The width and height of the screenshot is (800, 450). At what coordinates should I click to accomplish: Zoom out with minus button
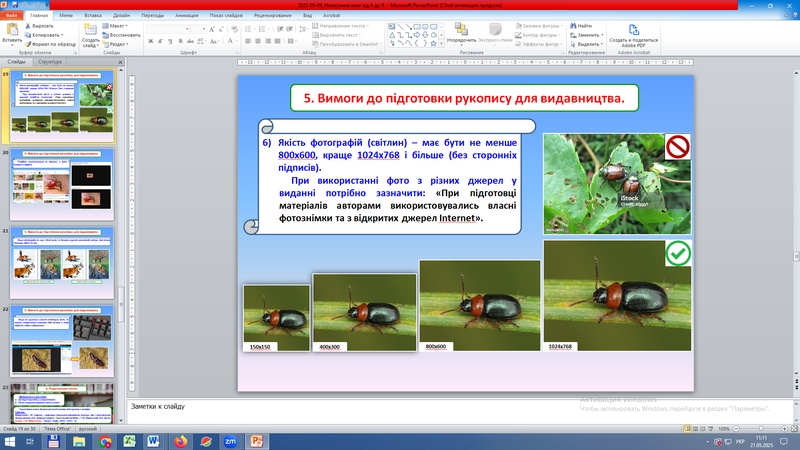[x=736, y=429]
